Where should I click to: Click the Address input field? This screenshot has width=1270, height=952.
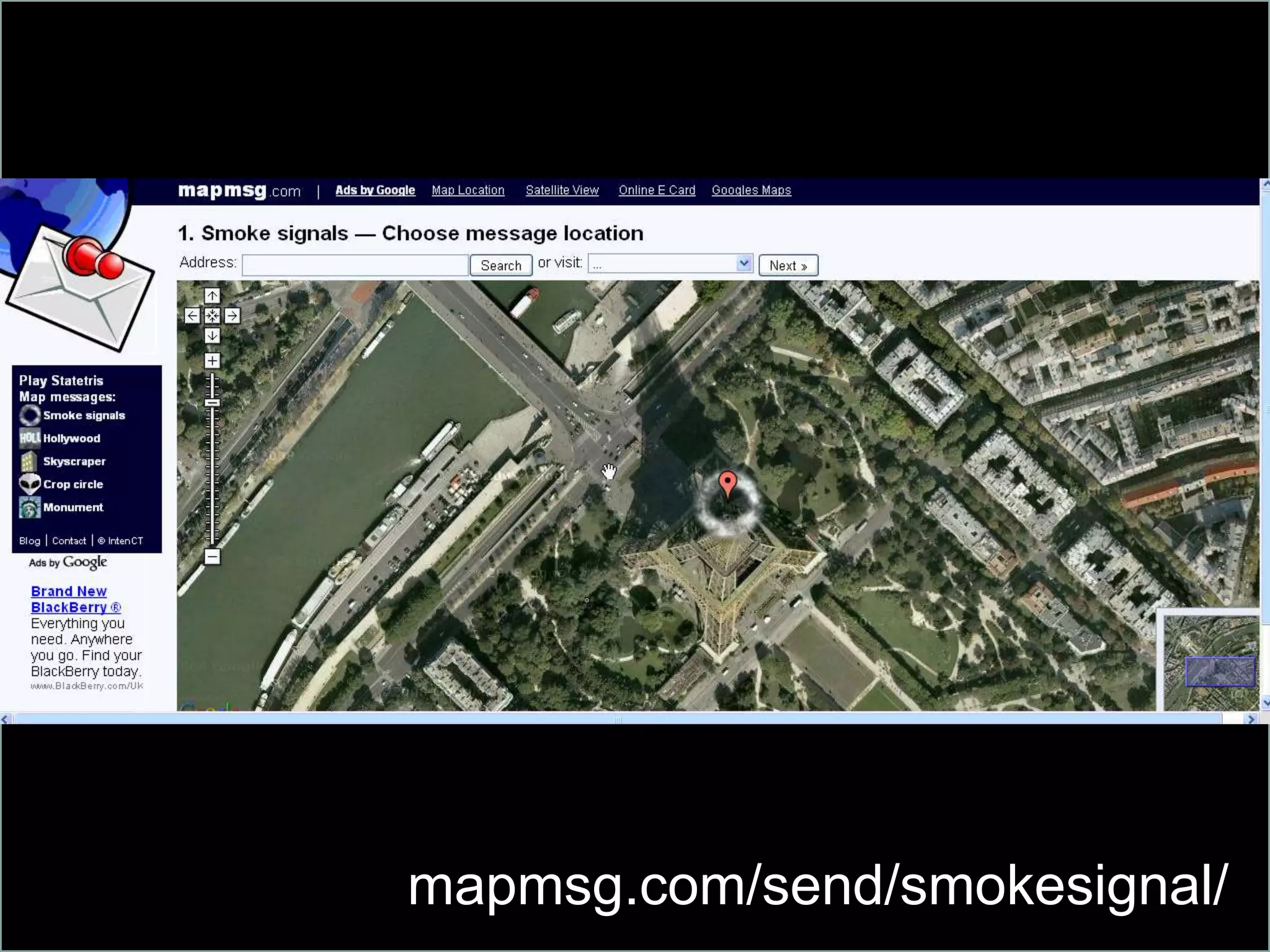tap(355, 265)
